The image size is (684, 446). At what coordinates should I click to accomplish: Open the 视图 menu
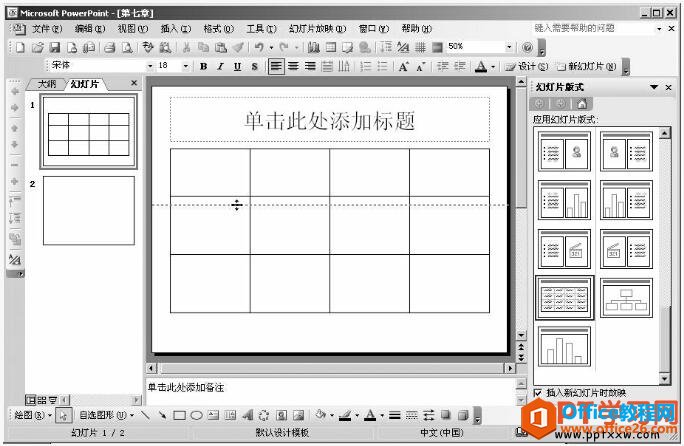coord(133,29)
